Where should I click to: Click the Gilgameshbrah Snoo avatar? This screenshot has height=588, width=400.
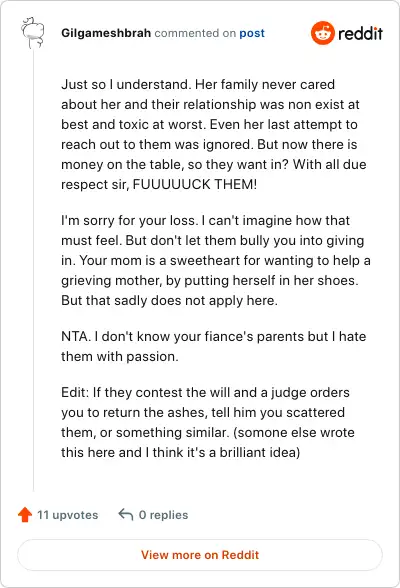(x=33, y=32)
